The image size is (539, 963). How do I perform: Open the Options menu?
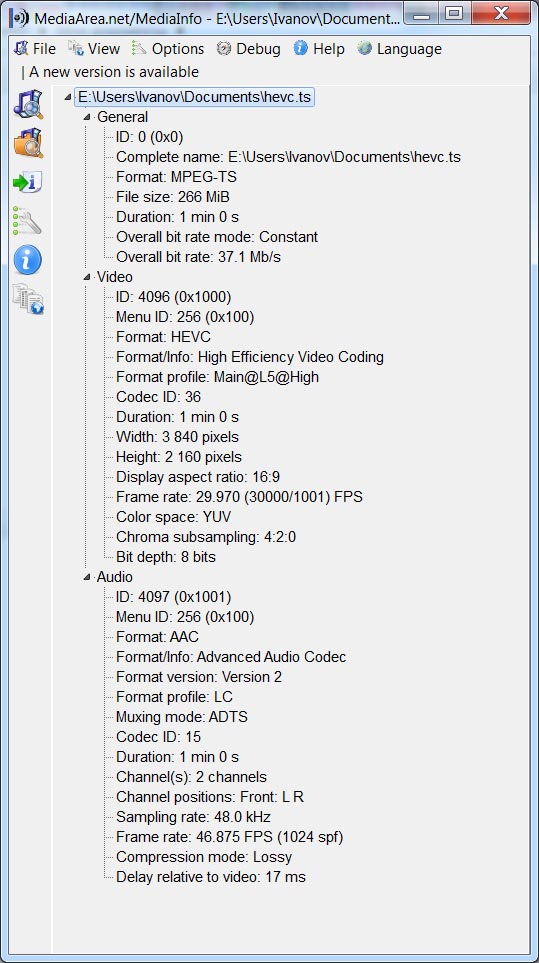coord(168,49)
